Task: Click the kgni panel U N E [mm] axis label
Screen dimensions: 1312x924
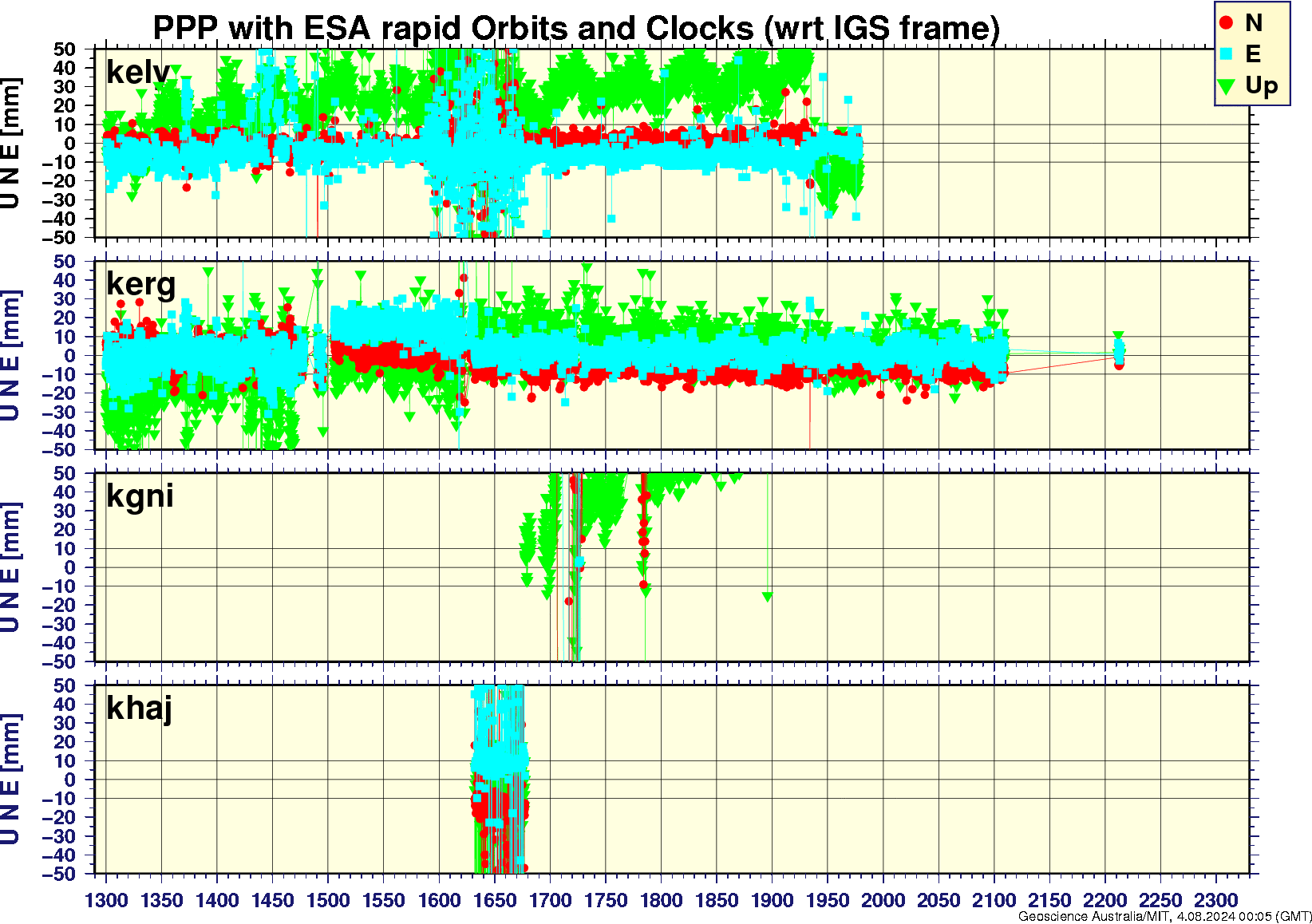Action: 10,568
